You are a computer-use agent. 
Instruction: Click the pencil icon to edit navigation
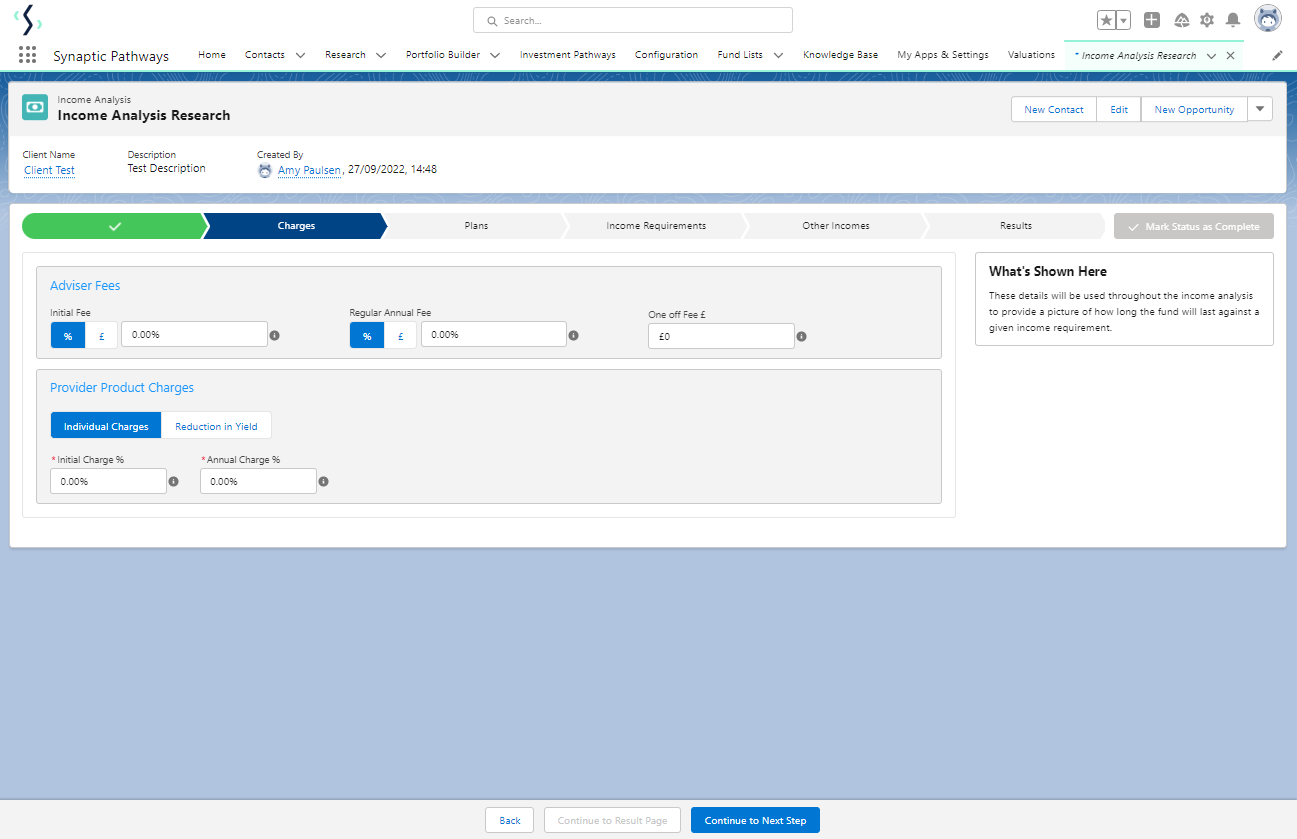(1277, 55)
